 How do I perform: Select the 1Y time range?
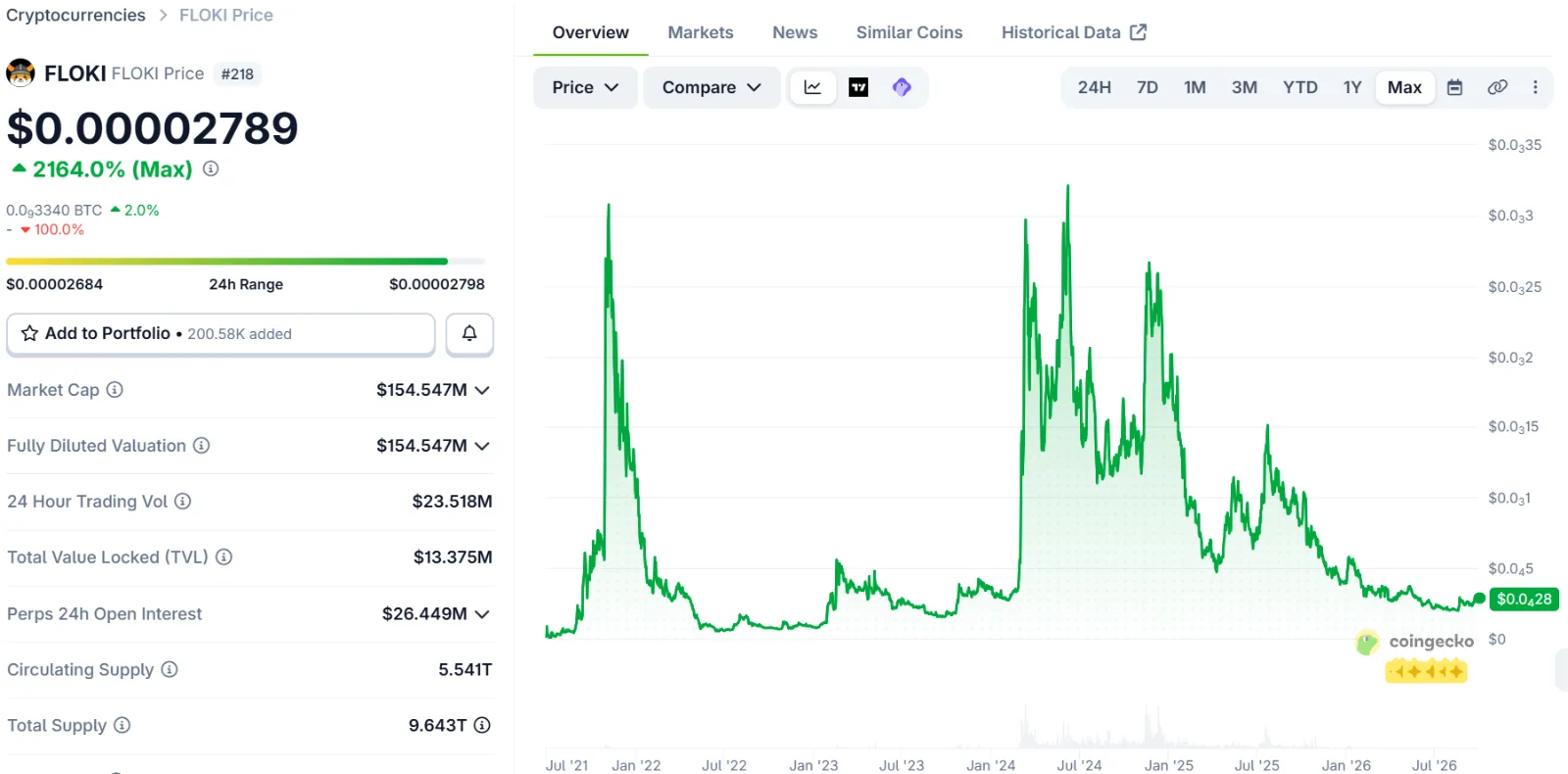1352,87
